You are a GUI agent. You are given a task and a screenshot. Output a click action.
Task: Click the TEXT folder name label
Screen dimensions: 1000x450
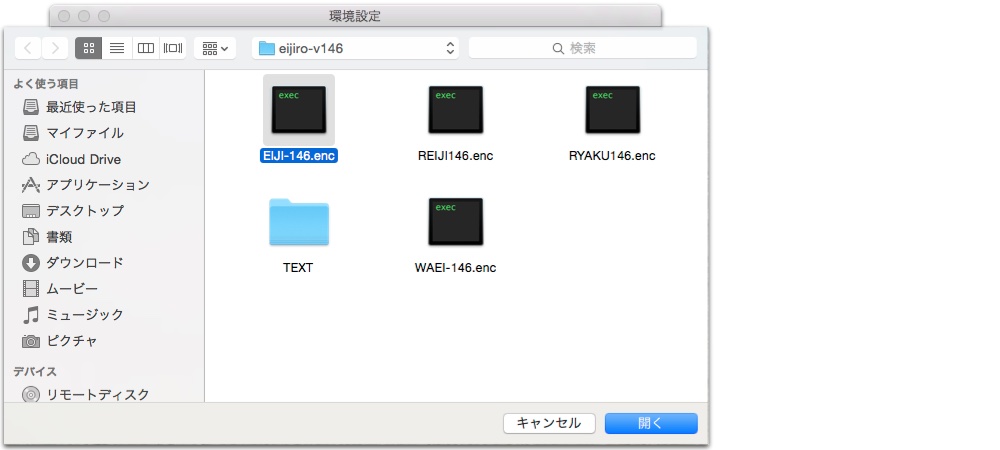pos(298,268)
